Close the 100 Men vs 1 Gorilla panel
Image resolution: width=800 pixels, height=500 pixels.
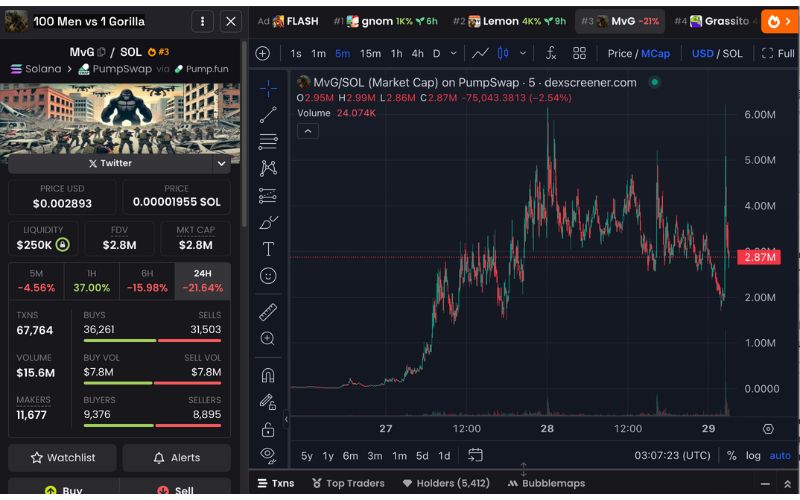[x=231, y=21]
